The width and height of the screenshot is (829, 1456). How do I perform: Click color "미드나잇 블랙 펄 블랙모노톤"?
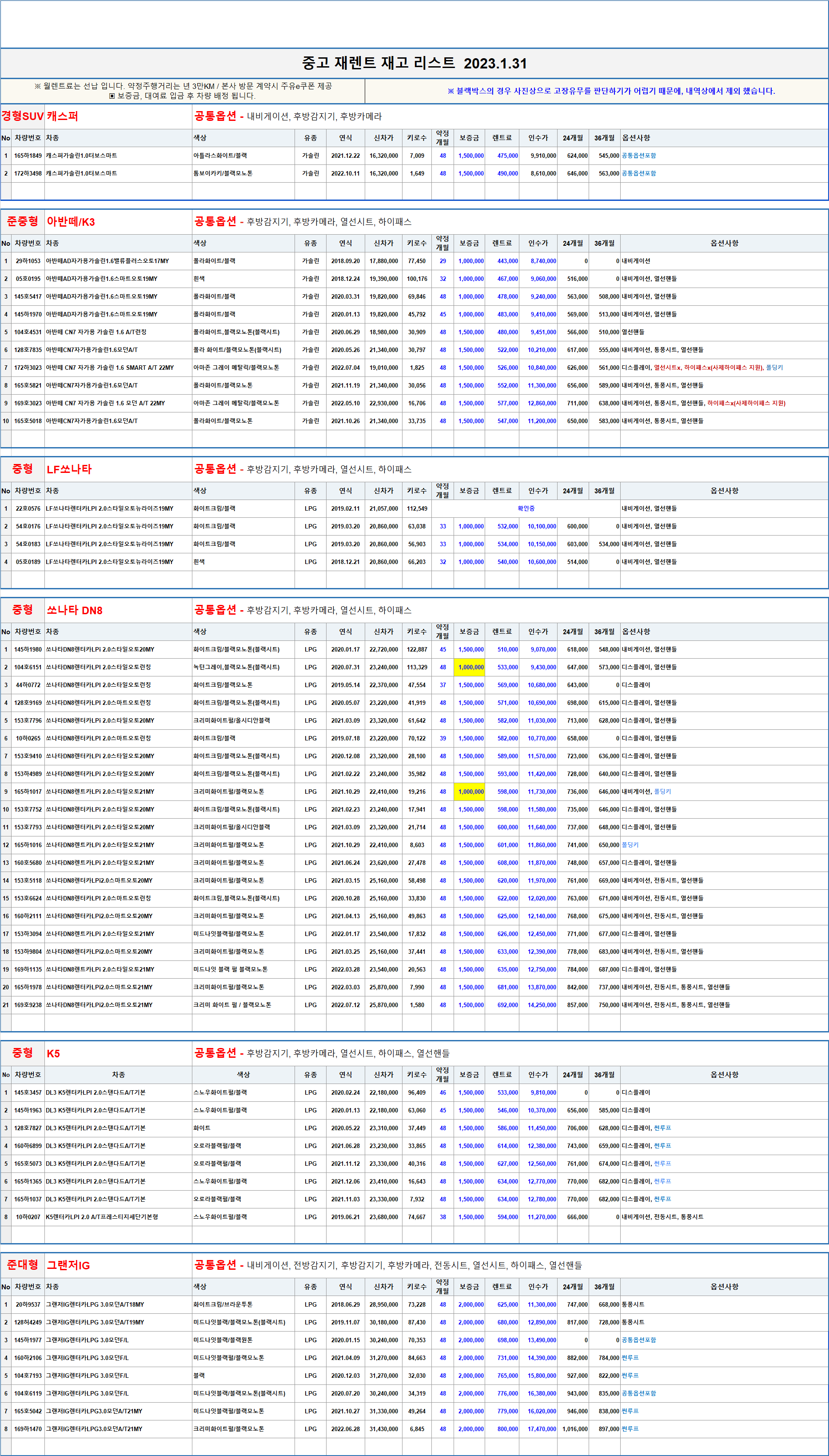coord(231,969)
